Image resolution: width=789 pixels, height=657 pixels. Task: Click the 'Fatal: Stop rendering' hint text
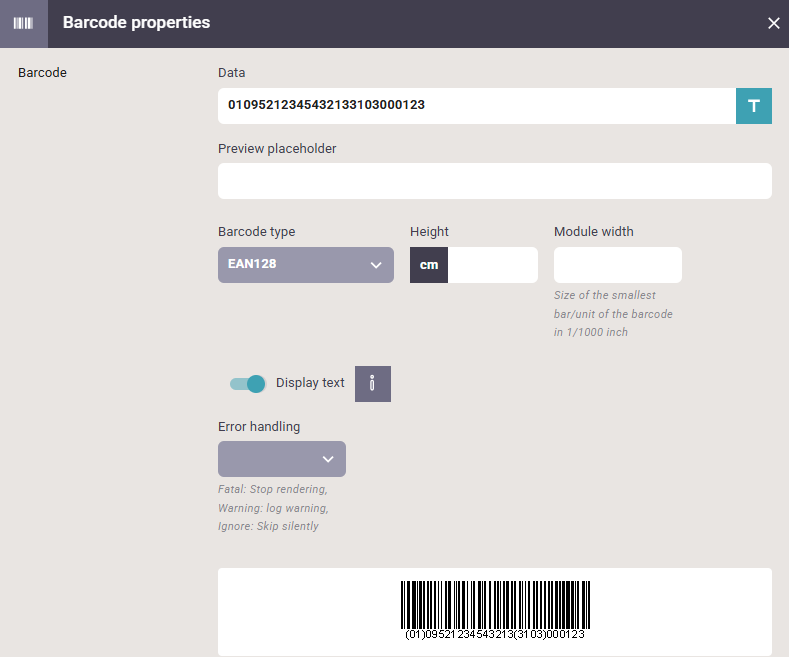point(272,489)
